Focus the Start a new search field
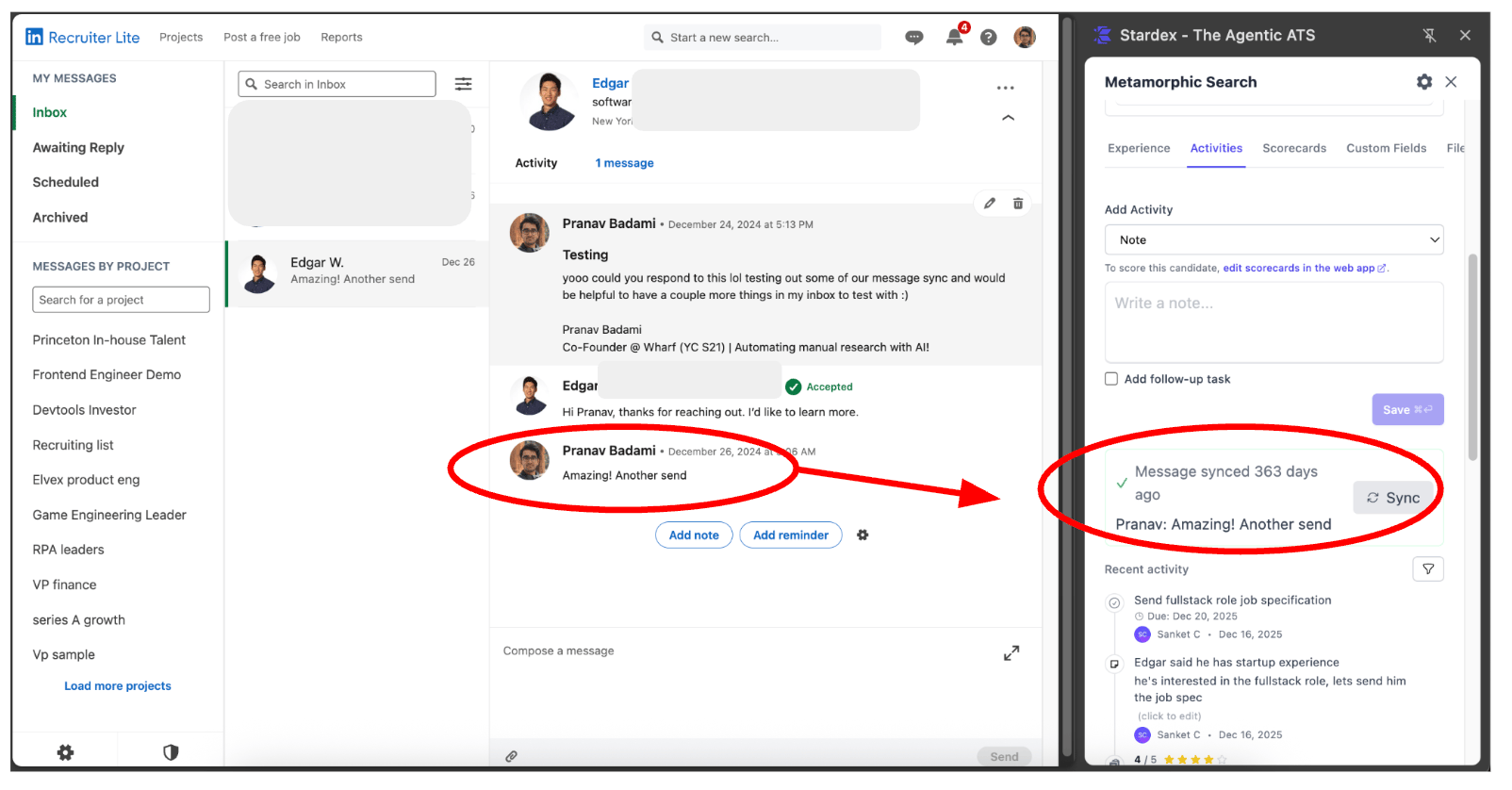Viewport: 1512px width, 790px height. [763, 38]
